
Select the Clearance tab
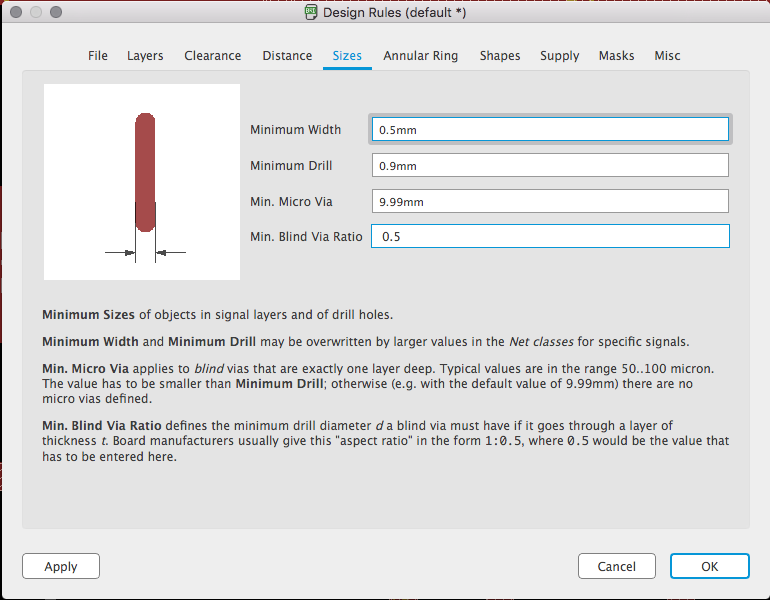(x=213, y=55)
